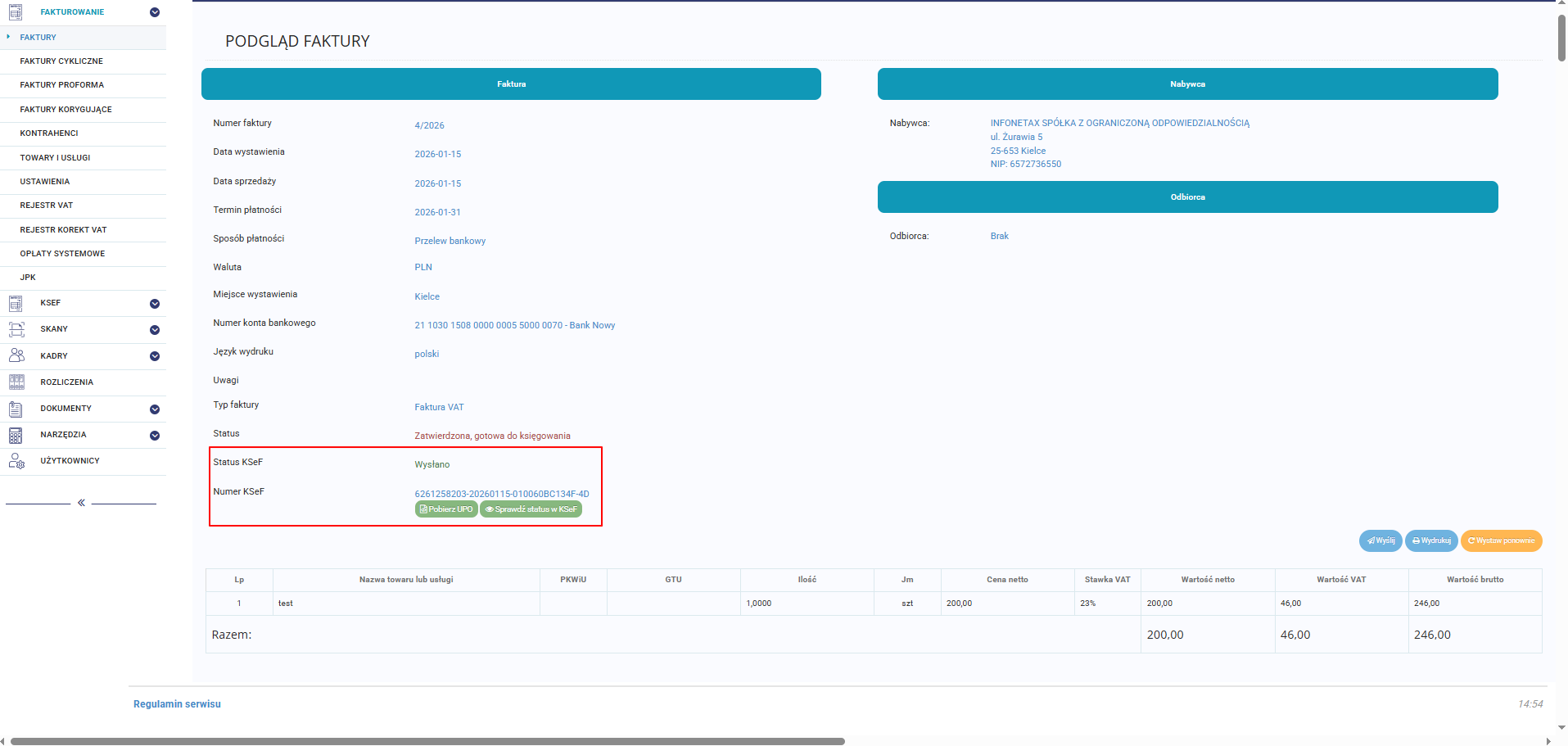Screen dimensions: 1568x746
Task: Click the Pobierz UPO button
Action: 446,509
